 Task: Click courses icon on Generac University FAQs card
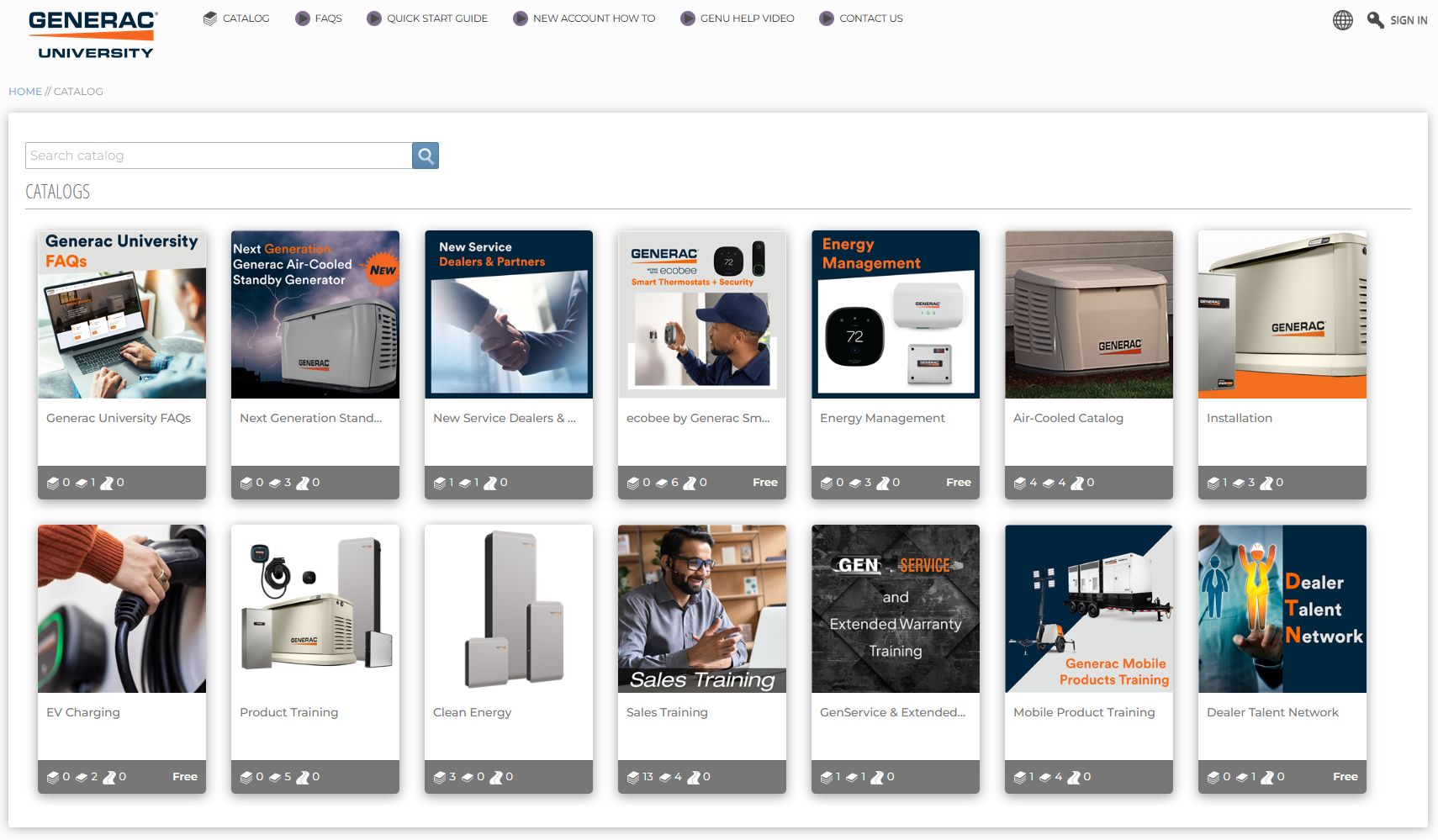click(x=53, y=483)
